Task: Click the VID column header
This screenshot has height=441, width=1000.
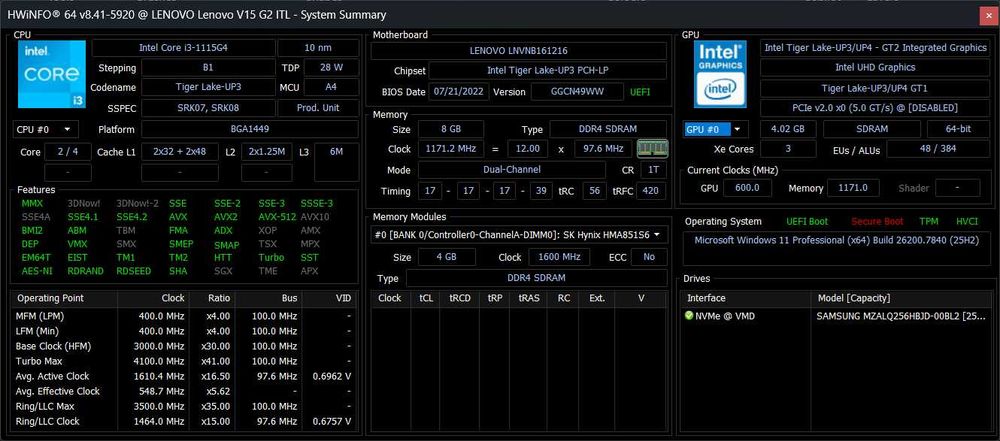Action: [329, 298]
